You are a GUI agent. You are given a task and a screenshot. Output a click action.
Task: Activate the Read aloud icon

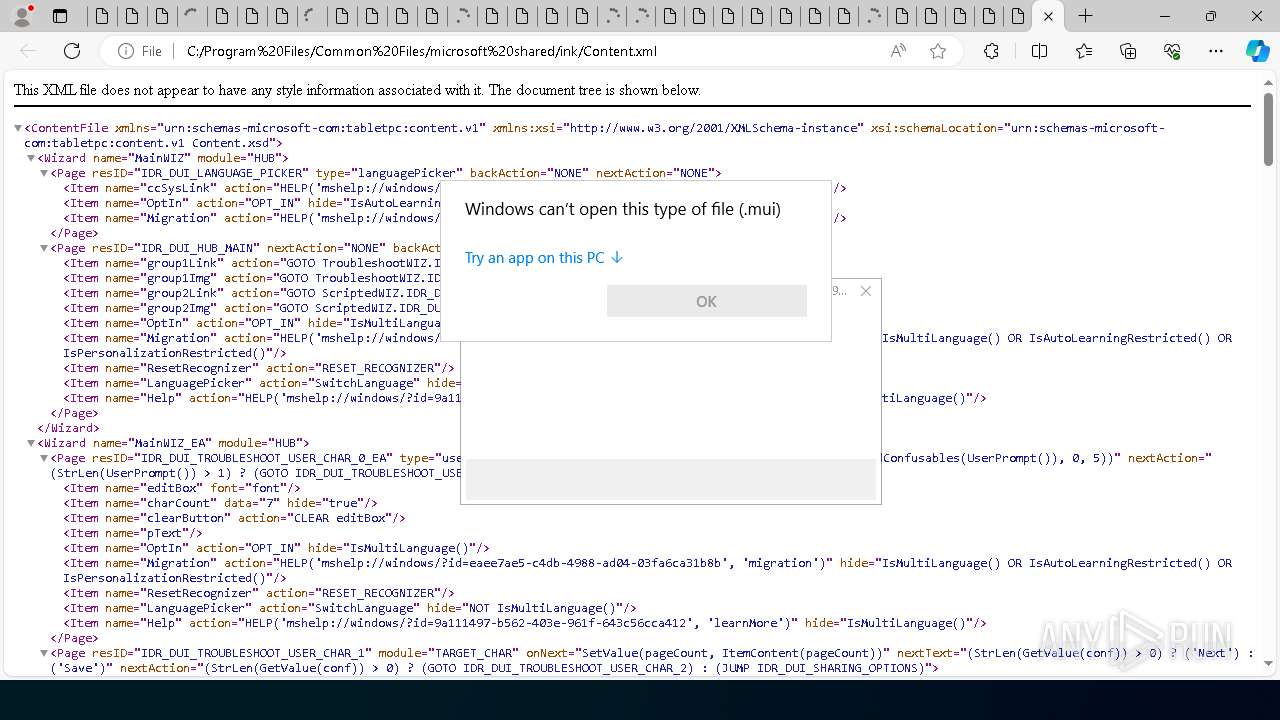point(898,51)
